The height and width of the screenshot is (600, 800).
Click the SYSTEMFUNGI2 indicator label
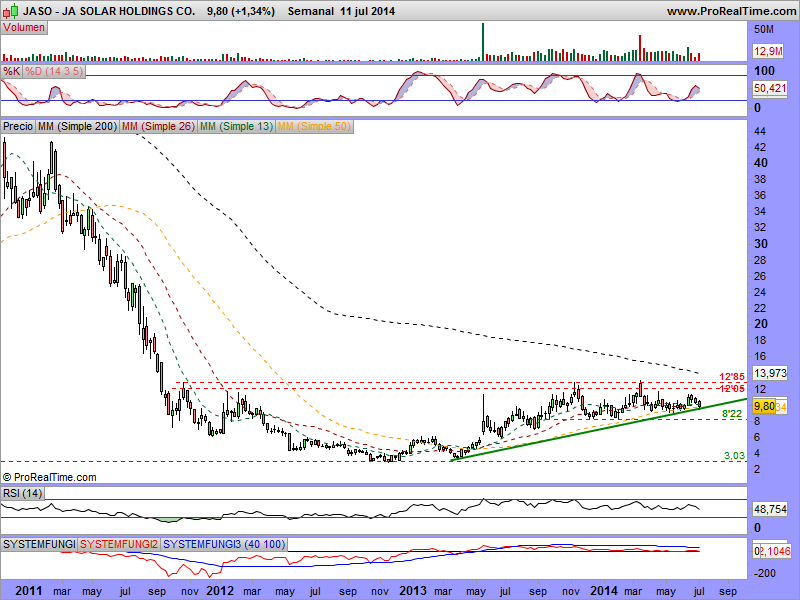(119, 544)
